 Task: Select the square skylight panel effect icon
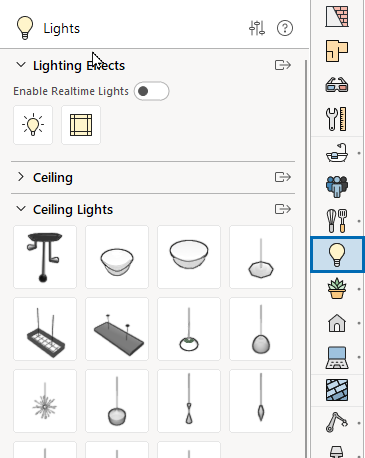81,125
